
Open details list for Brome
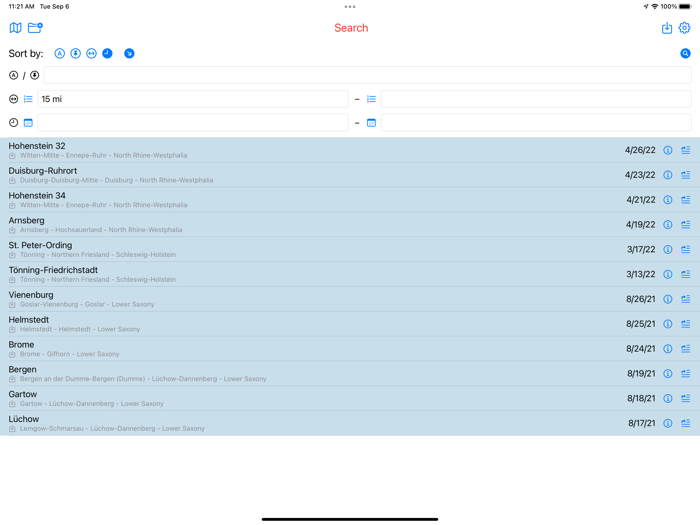pyautogui.click(x=686, y=349)
